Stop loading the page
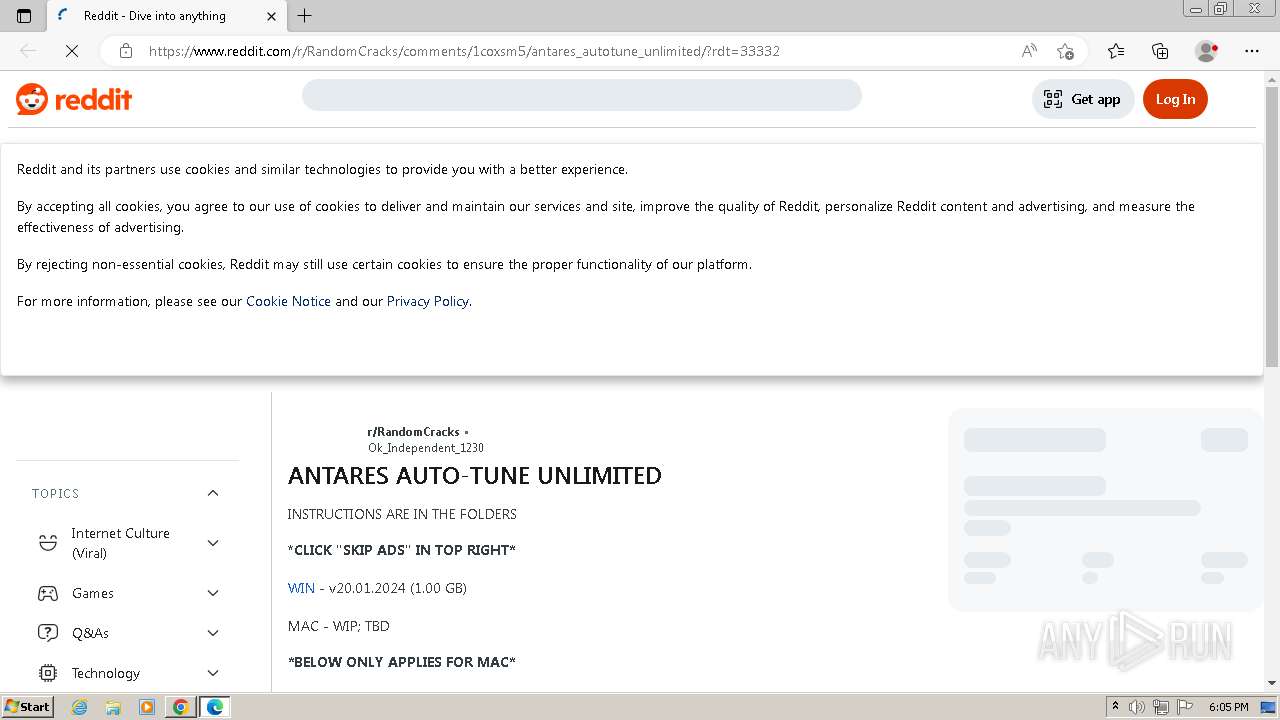This screenshot has width=1280, height=720. pos(72,51)
